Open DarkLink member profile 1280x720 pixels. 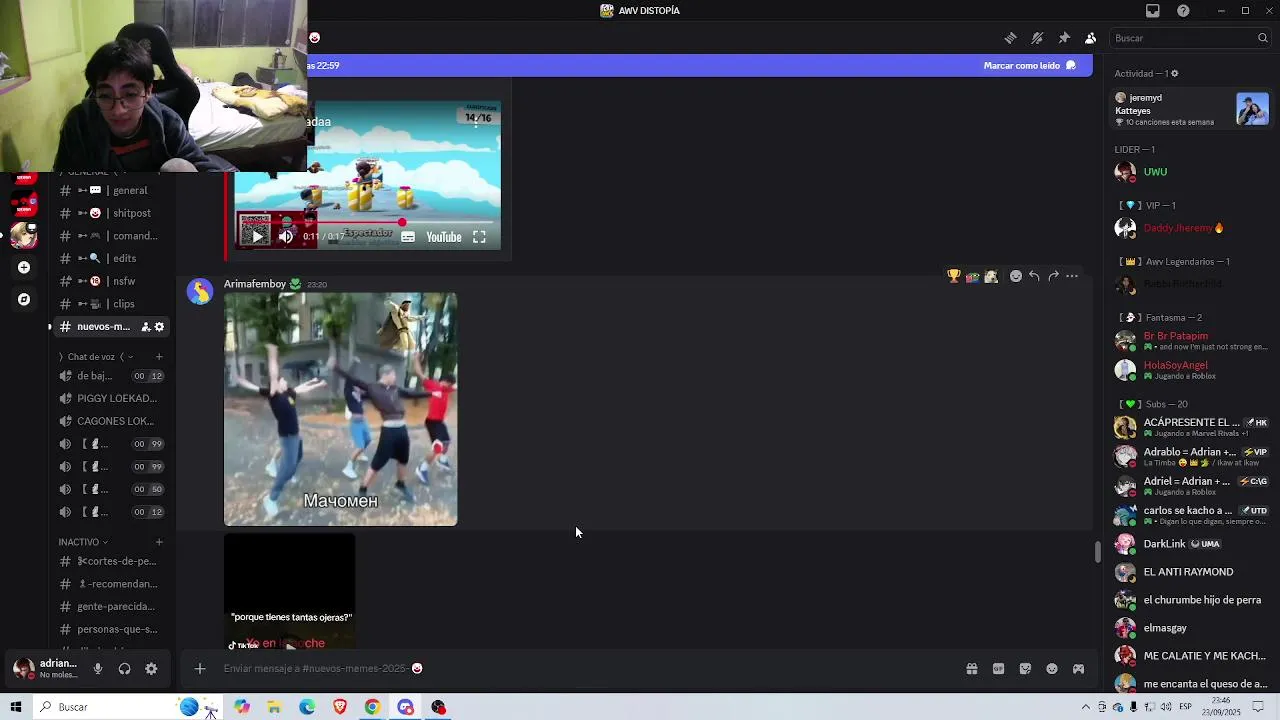tap(1190, 544)
